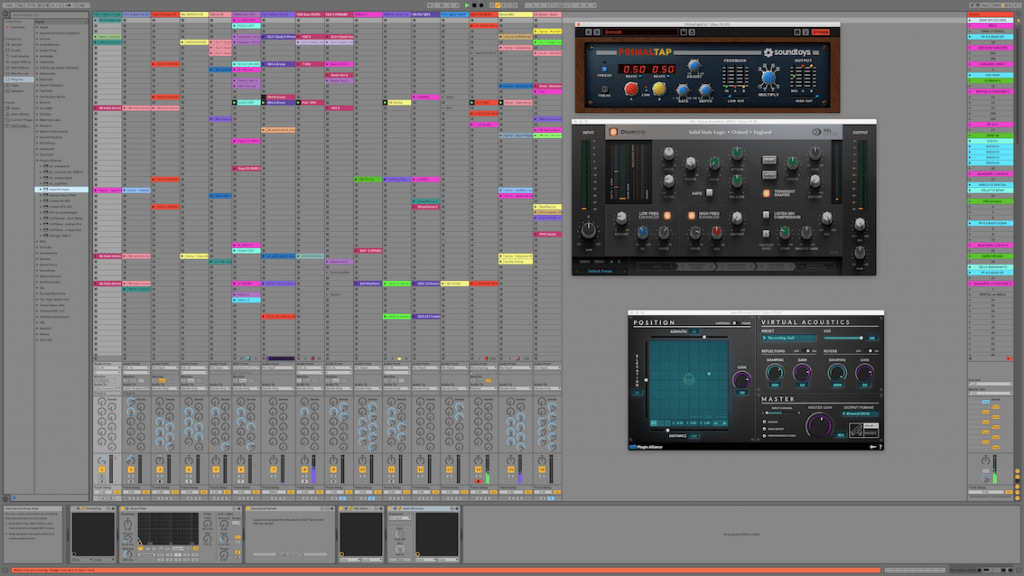Click the red A time knob in PrimalTap
Viewport: 1024px width, 576px height.
[630, 89]
